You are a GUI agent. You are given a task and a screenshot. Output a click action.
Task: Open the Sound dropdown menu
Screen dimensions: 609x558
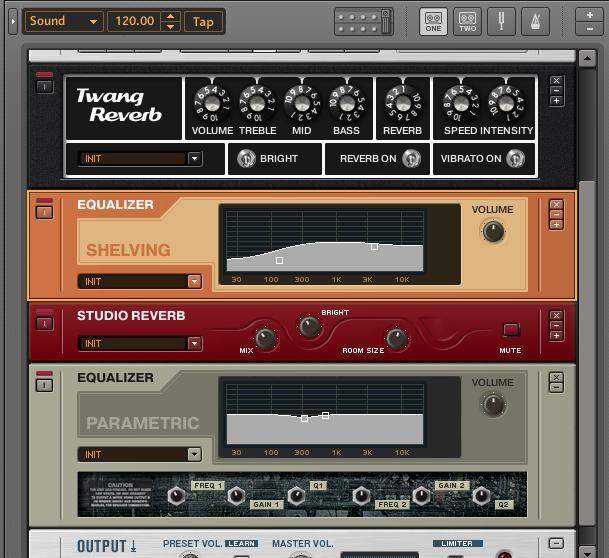point(63,21)
